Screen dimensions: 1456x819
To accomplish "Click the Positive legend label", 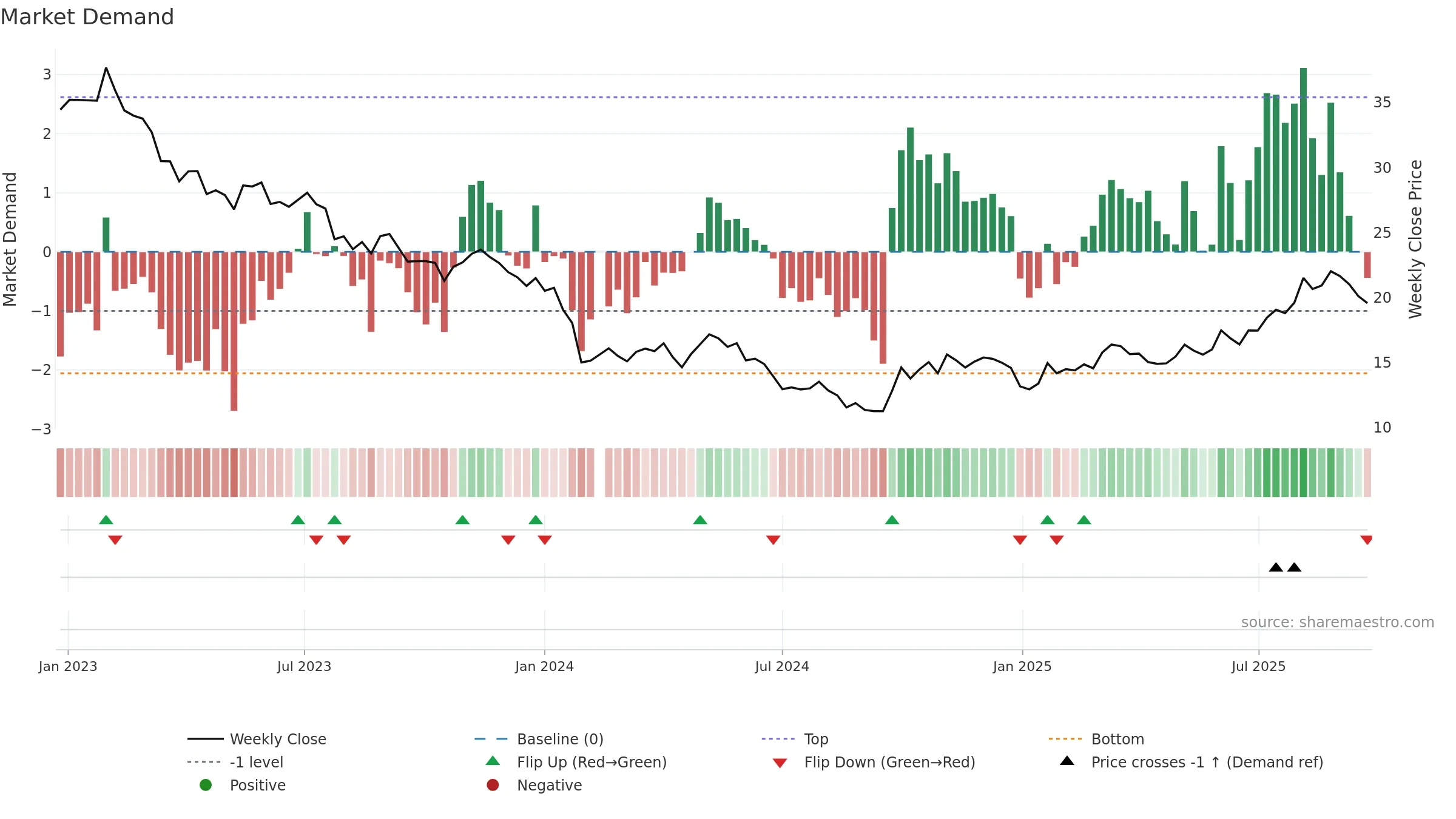I will pyautogui.click(x=257, y=785).
